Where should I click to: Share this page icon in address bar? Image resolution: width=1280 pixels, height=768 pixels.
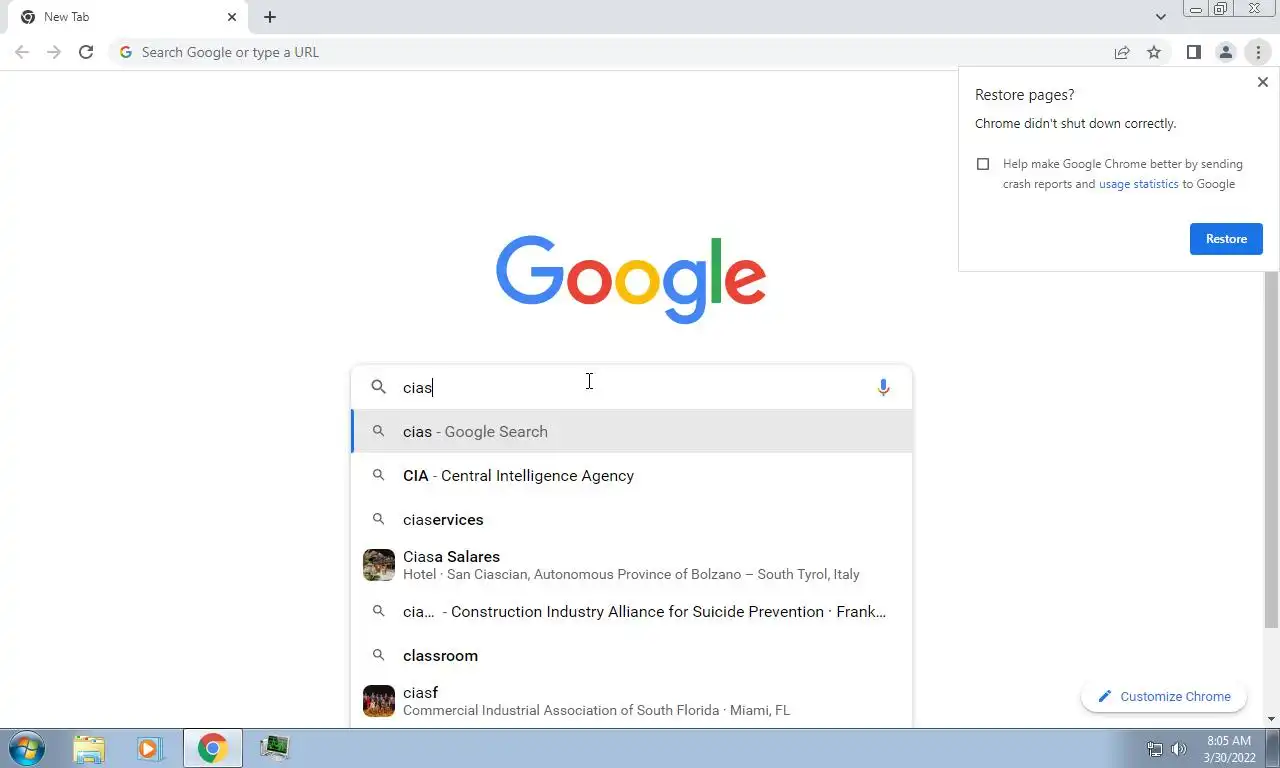(1122, 52)
